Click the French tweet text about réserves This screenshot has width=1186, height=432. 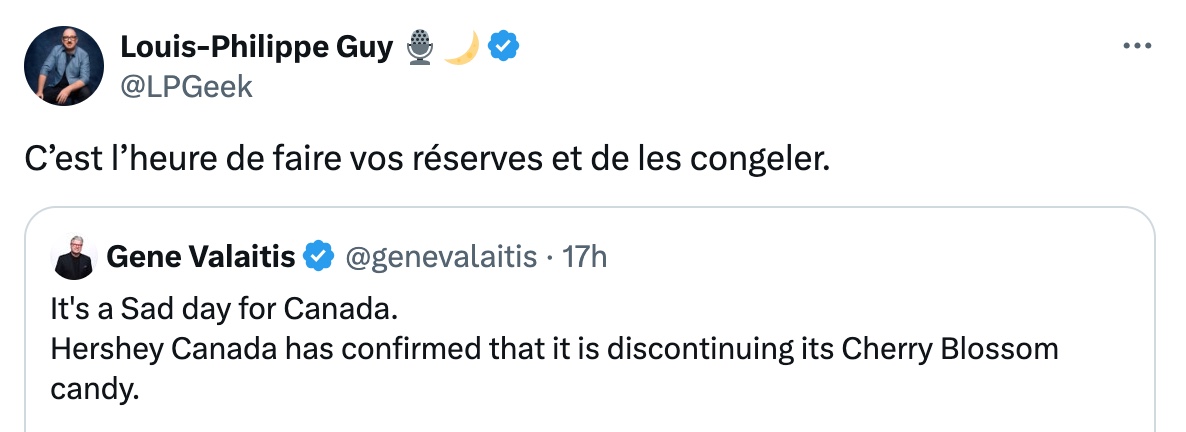(x=427, y=161)
